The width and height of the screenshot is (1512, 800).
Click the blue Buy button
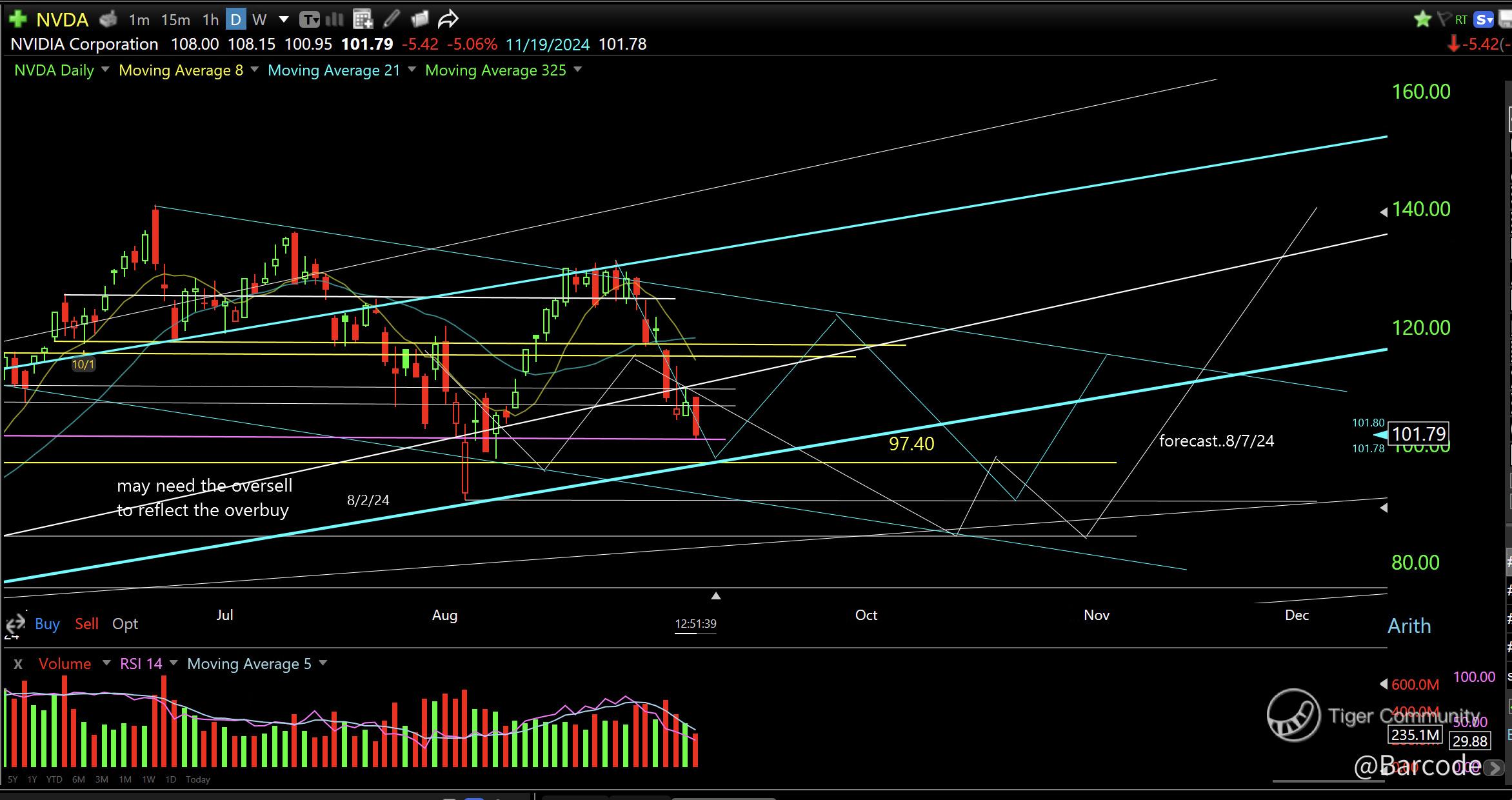(47, 624)
